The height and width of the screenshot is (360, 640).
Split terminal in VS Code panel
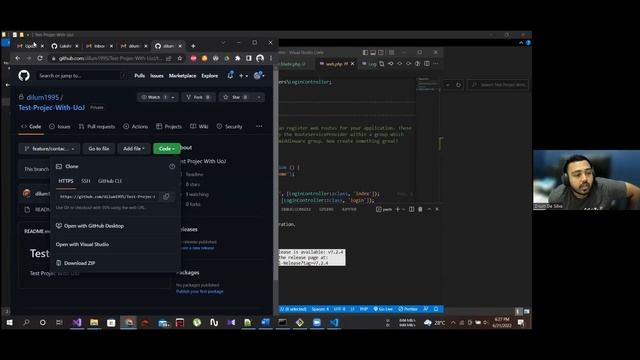411,209
